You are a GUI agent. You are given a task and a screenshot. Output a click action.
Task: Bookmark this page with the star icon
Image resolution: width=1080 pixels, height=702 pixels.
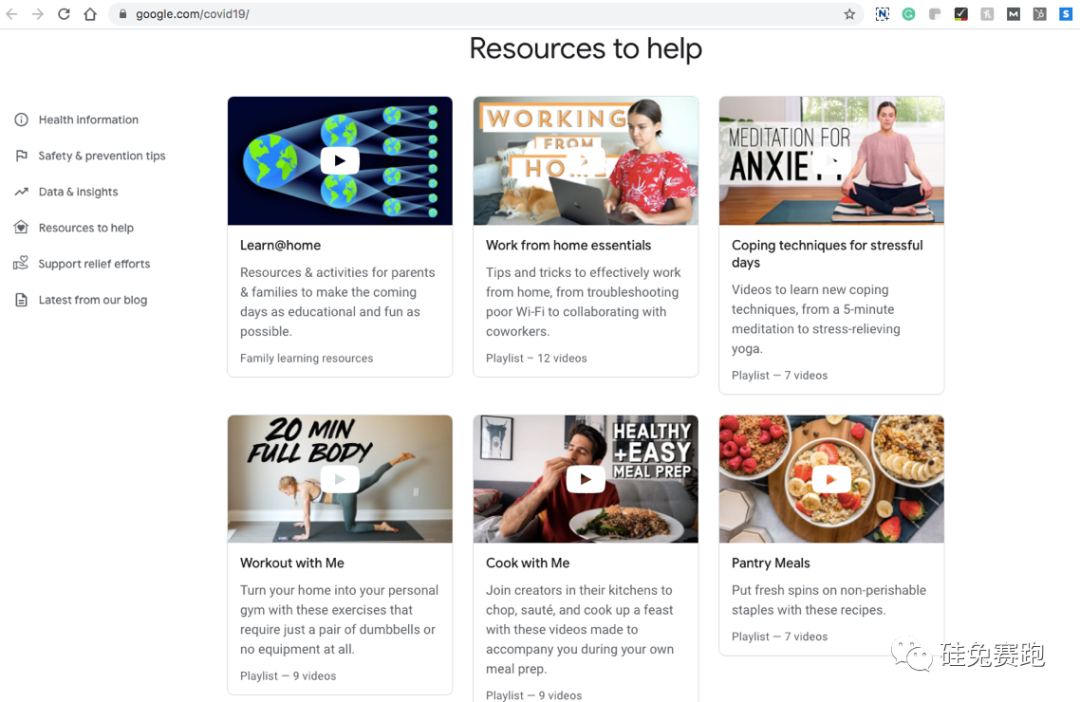pos(849,14)
